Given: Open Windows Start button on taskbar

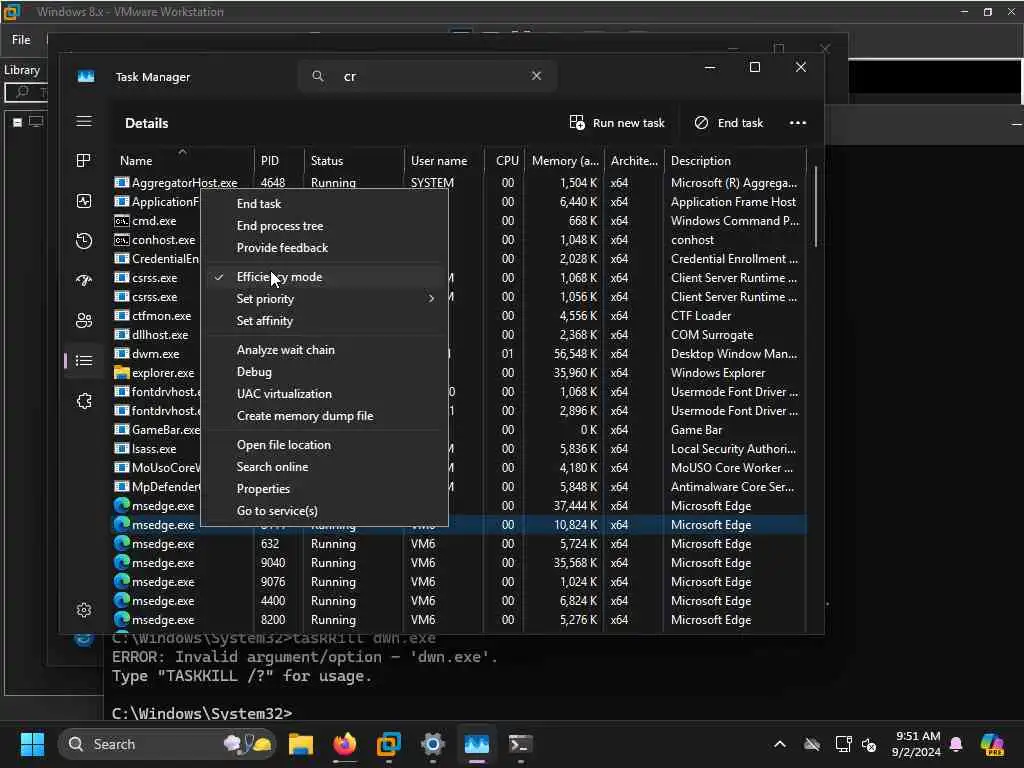Looking at the screenshot, I should click(x=32, y=744).
